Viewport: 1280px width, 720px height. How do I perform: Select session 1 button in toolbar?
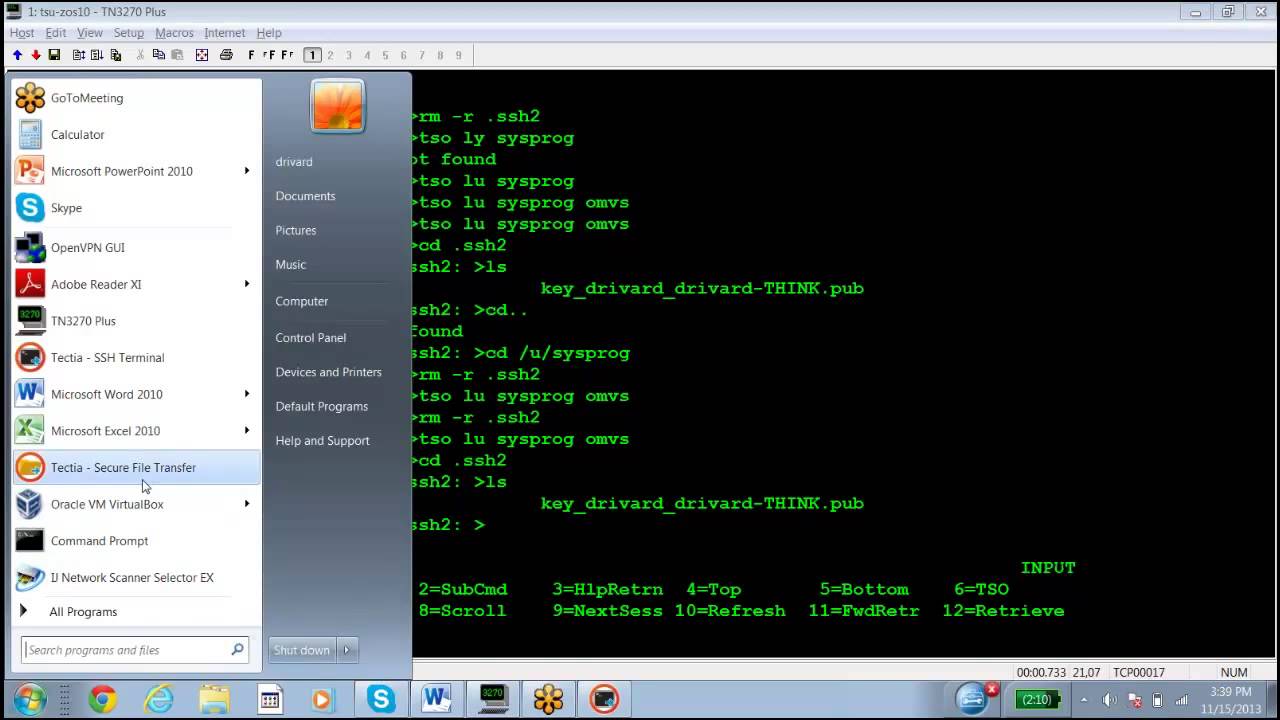point(312,55)
